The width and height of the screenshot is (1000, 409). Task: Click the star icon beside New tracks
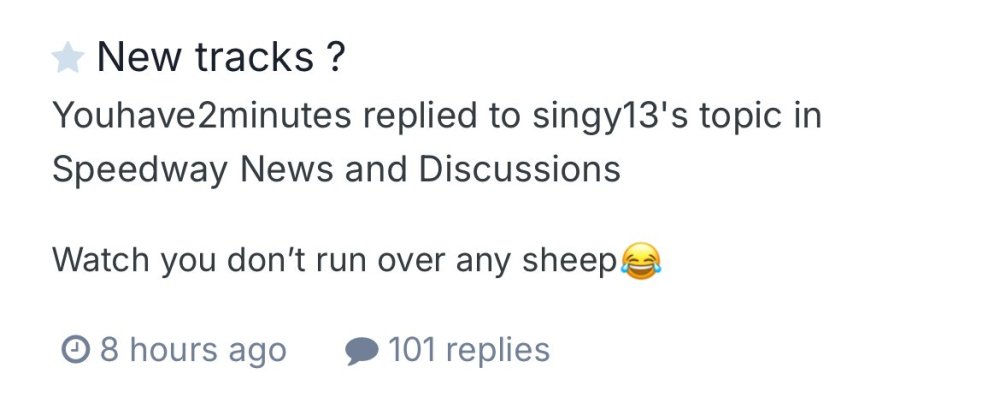[x=67, y=59]
